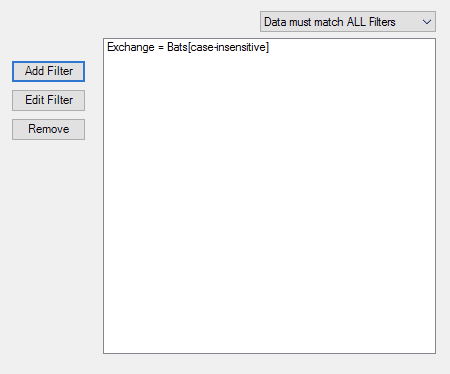450x374 pixels.
Task: Click the 'Data must match ALL Filters' text
Action: coord(330,22)
